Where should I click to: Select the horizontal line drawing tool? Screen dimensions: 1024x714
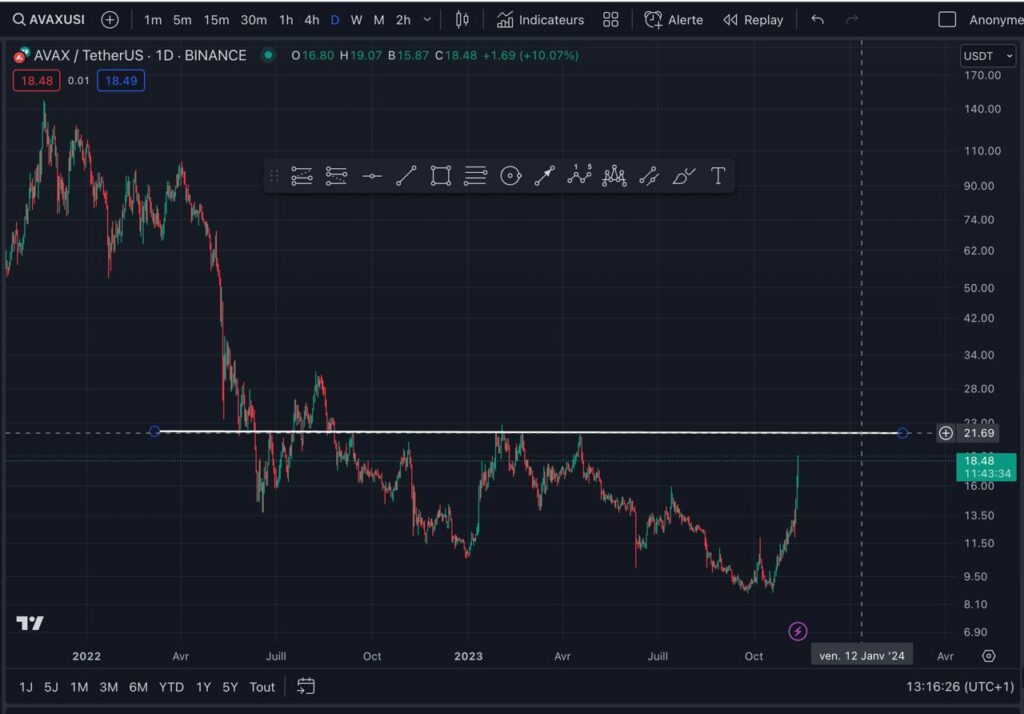pos(372,176)
